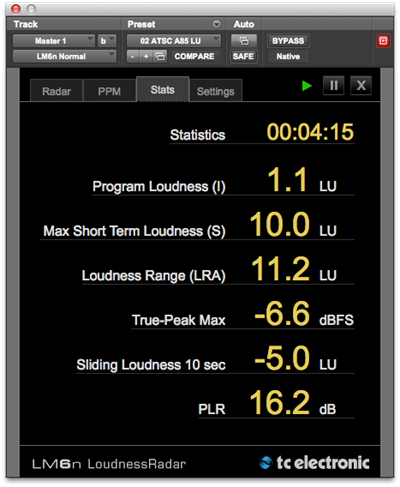Click the Sliding Loudness value -5.0
The image size is (400, 487).
point(282,358)
